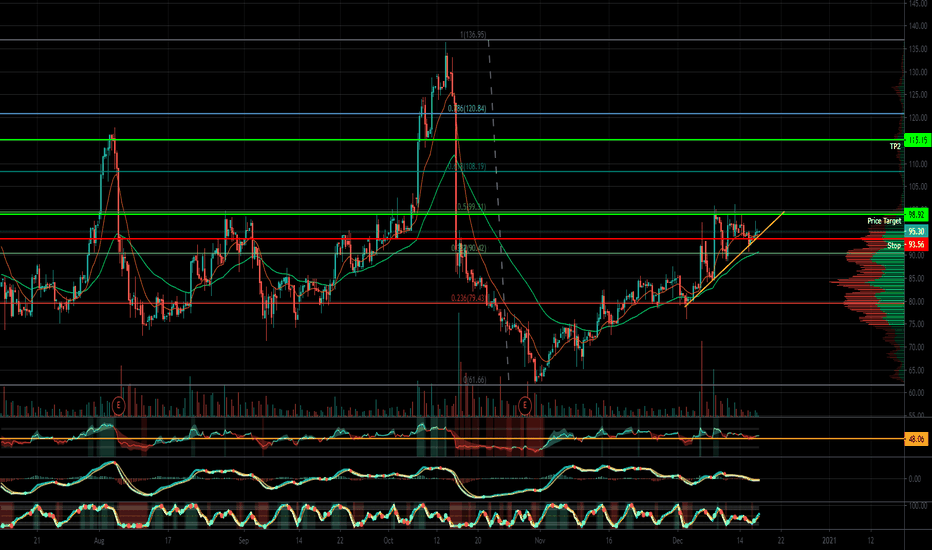This screenshot has width=932, height=550.
Task: Select the green 115.15 price label
Action: coord(917,140)
